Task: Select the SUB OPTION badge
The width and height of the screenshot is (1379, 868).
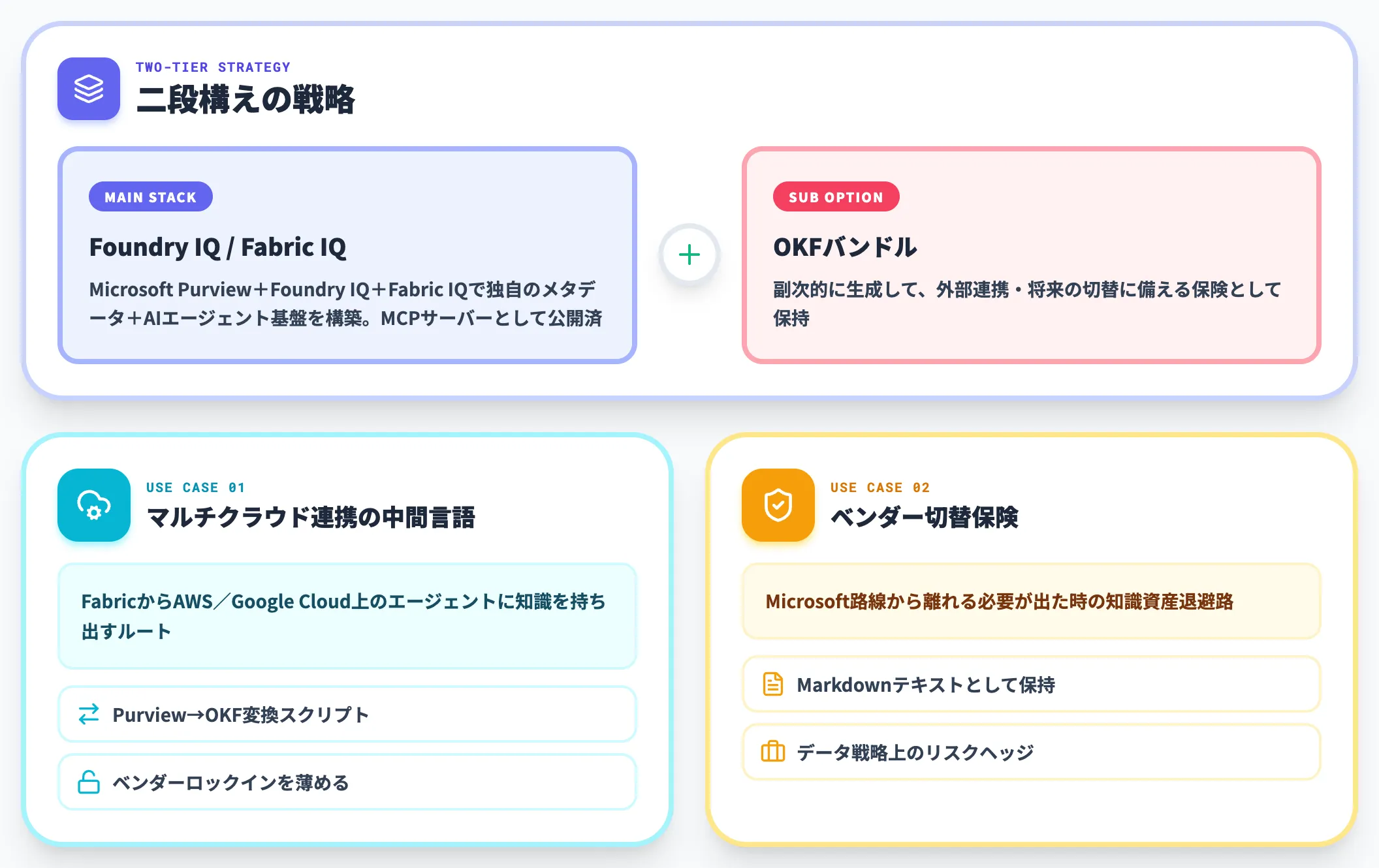Action: [836, 196]
